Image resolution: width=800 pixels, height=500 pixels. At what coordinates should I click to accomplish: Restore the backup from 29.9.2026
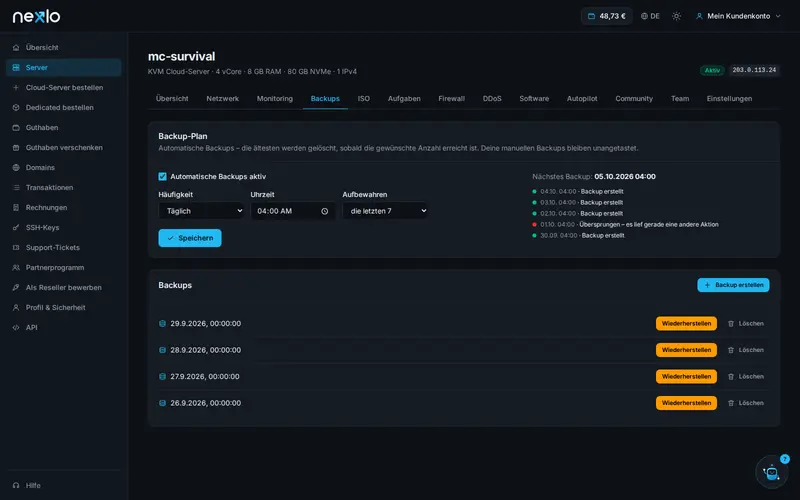pos(686,323)
